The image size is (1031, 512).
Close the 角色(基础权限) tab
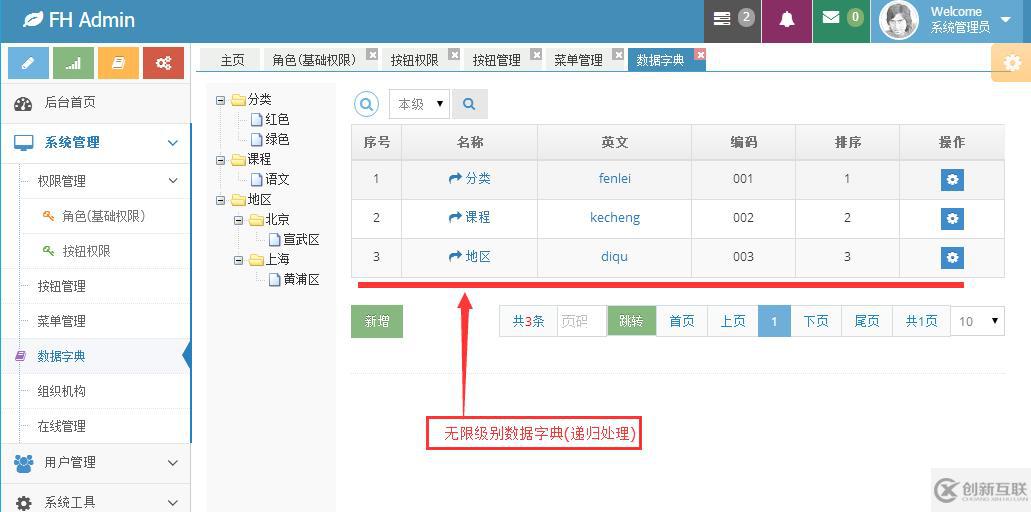(x=372, y=54)
